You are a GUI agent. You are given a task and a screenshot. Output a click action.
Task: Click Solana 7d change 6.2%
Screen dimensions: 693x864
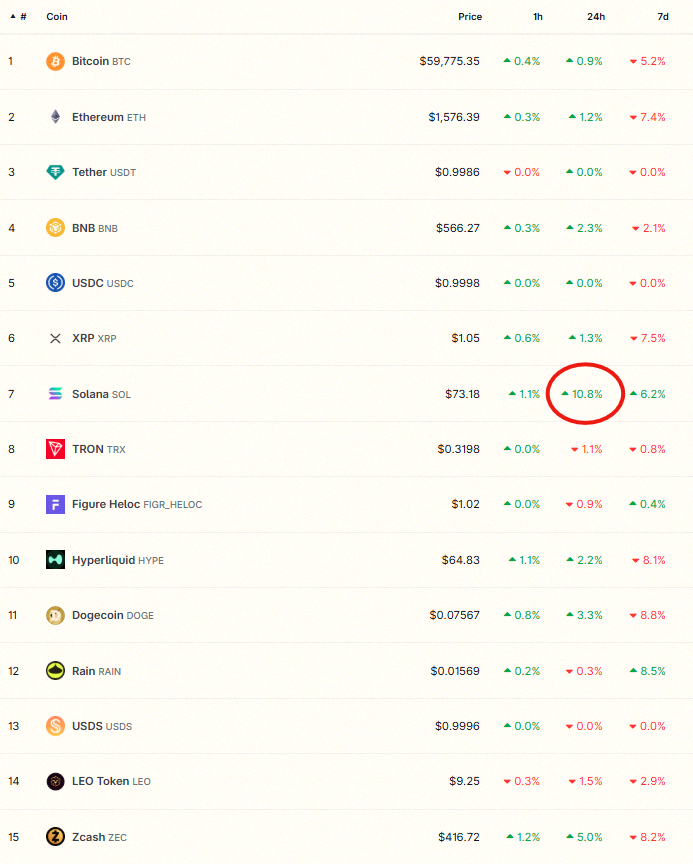coord(648,394)
